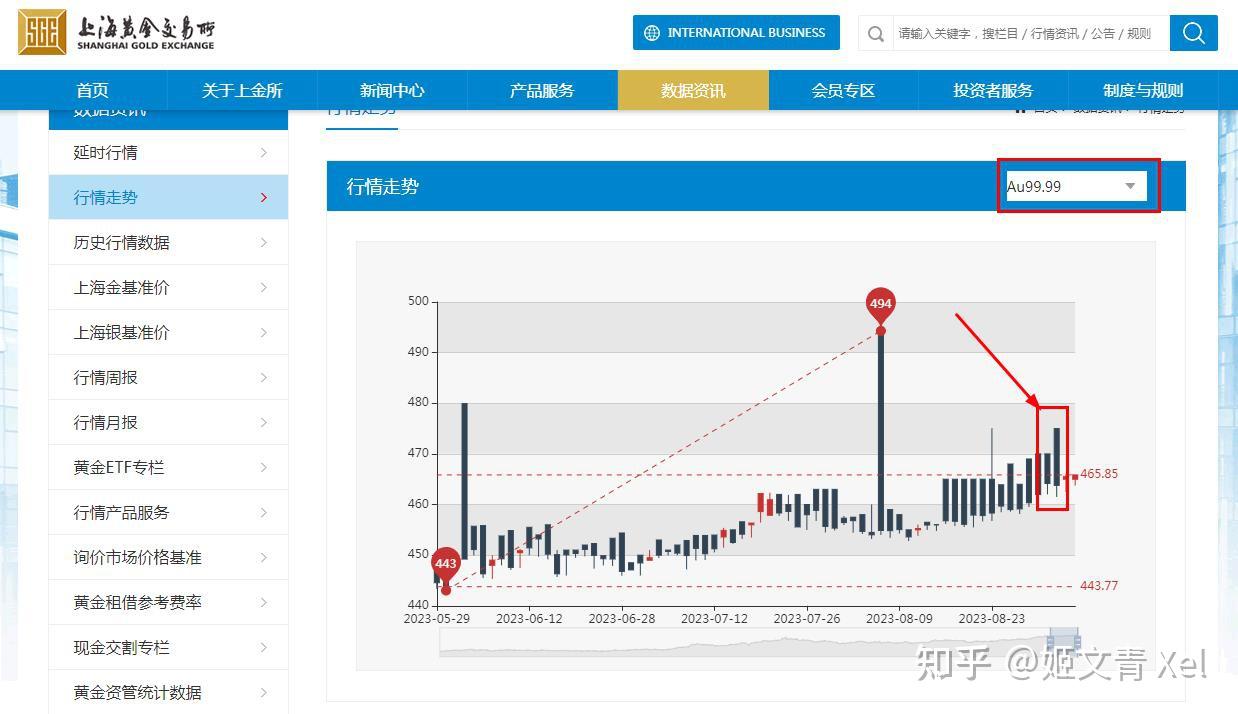Screen dimensions: 1238x714
Task: Expand the 黄金ETF专栏 chevron arrow
Action: (x=263, y=467)
